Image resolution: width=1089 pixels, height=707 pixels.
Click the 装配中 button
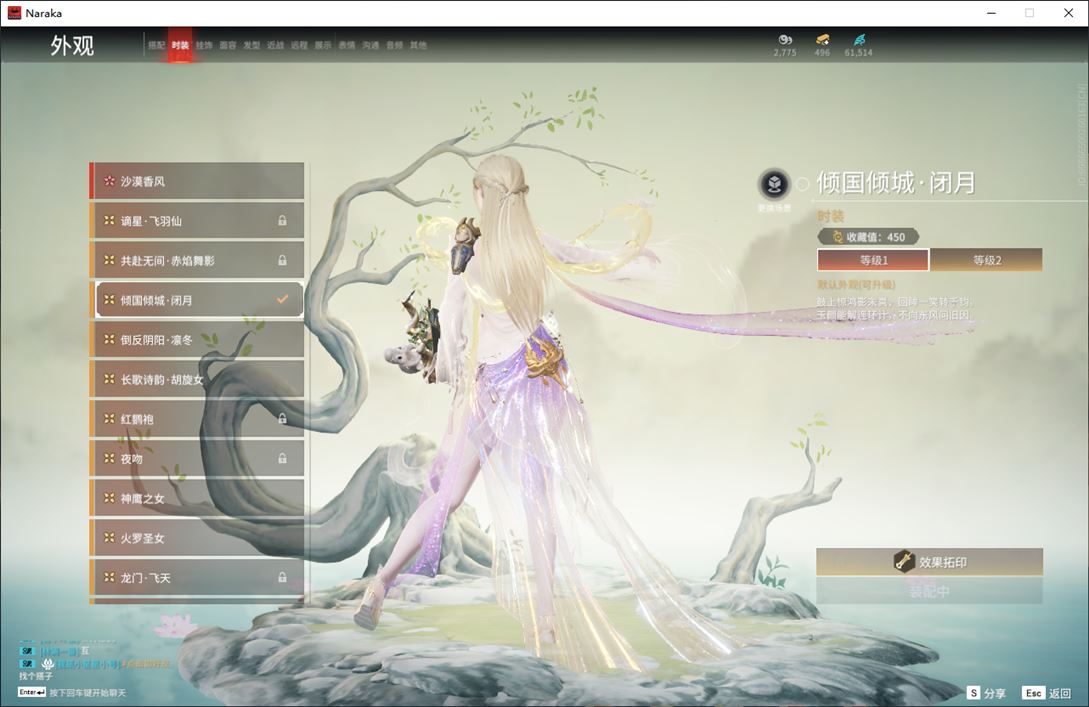pos(929,592)
